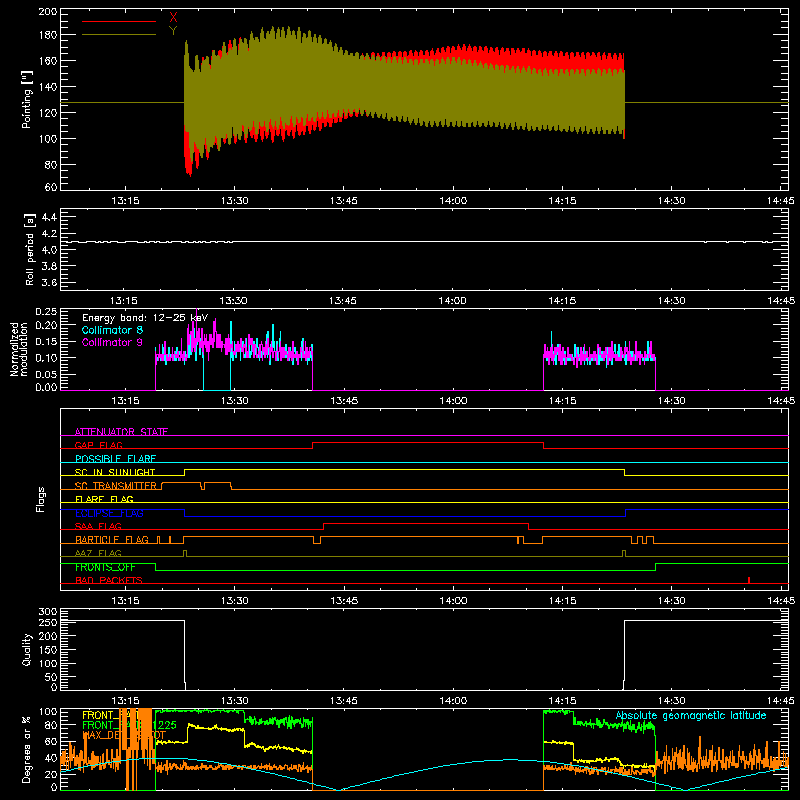
Task: Click the 'BAD PACKETS' flag label
Action: 109,580
